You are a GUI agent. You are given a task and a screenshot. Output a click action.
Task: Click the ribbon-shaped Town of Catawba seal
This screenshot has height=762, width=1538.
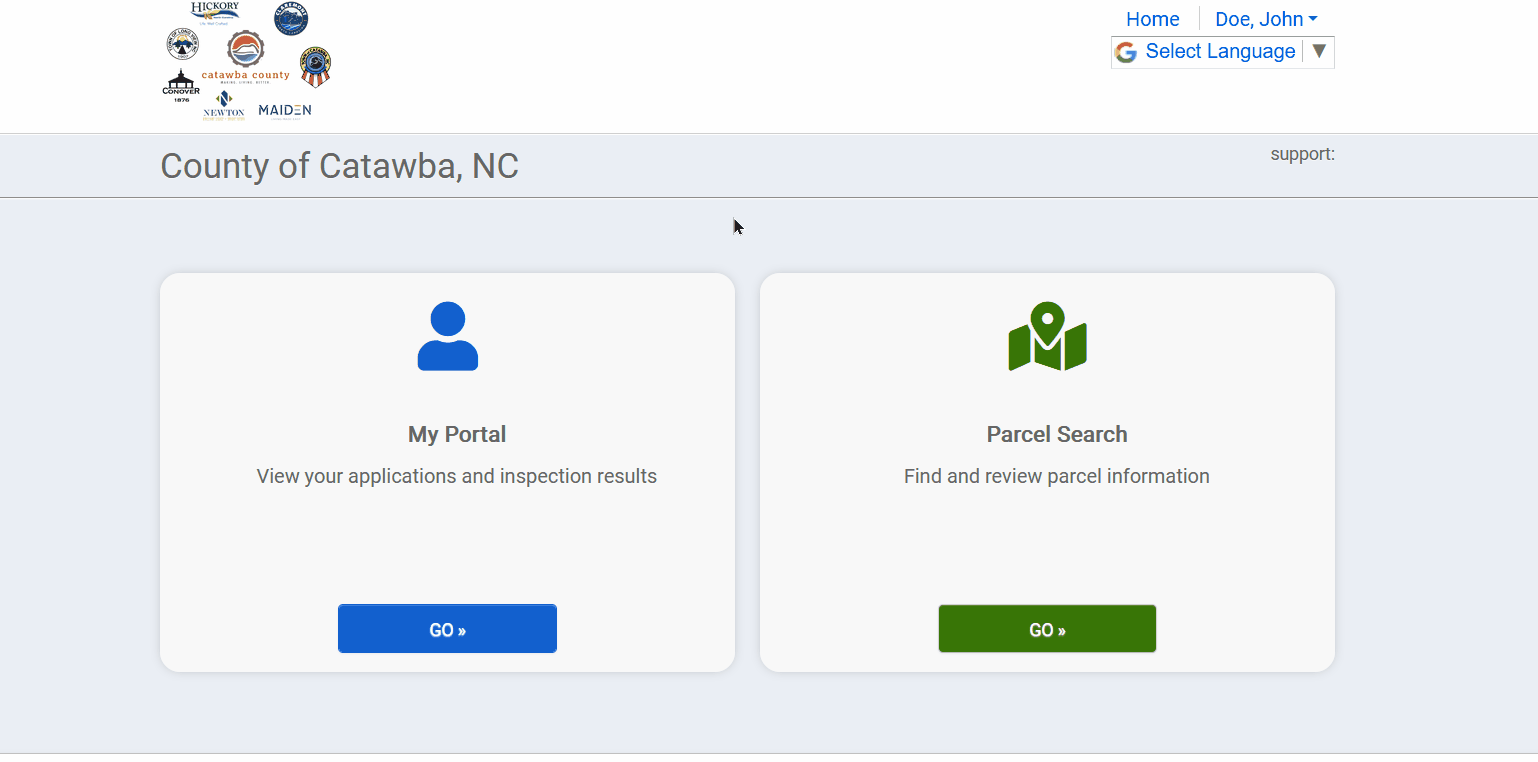[316, 67]
